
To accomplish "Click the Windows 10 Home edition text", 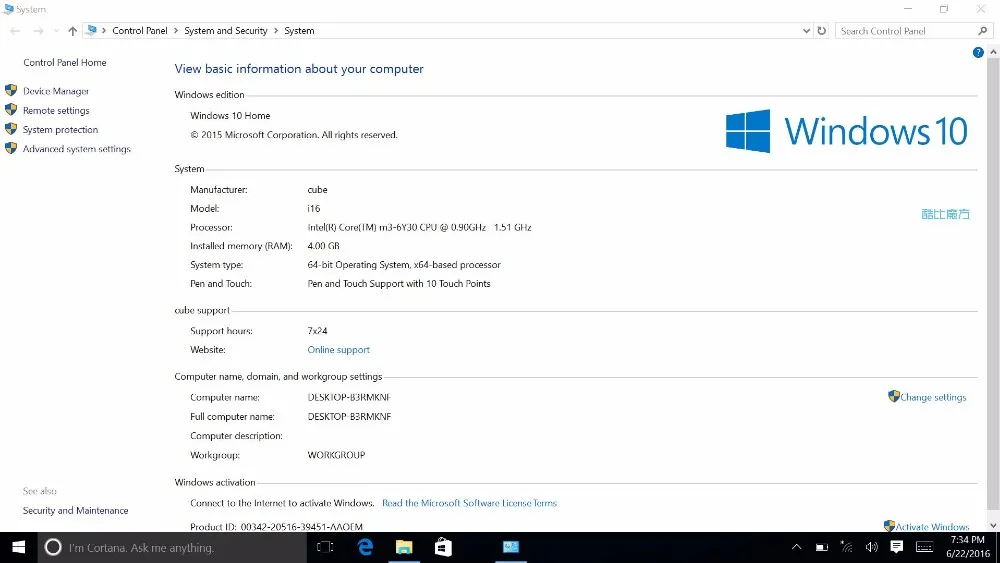I will tap(230, 115).
